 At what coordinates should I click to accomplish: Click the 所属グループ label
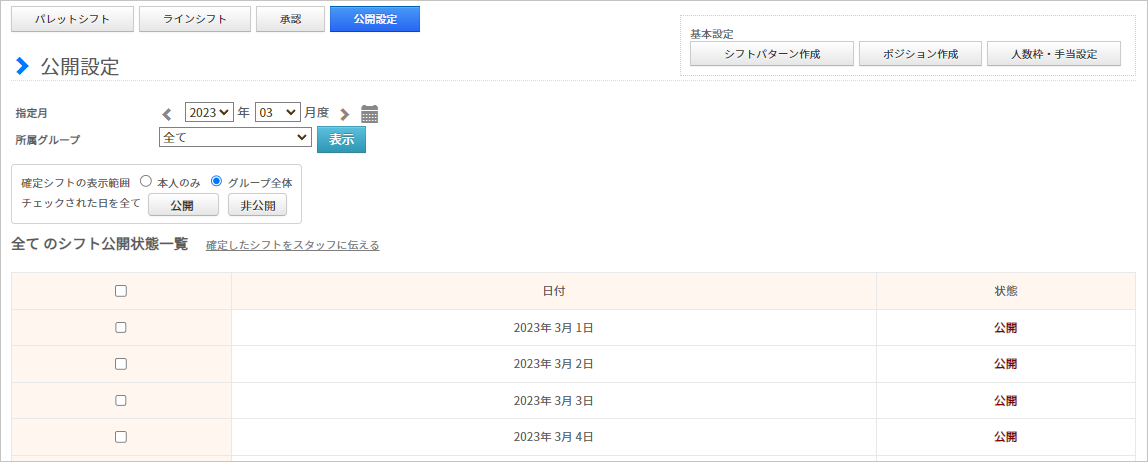[48, 139]
